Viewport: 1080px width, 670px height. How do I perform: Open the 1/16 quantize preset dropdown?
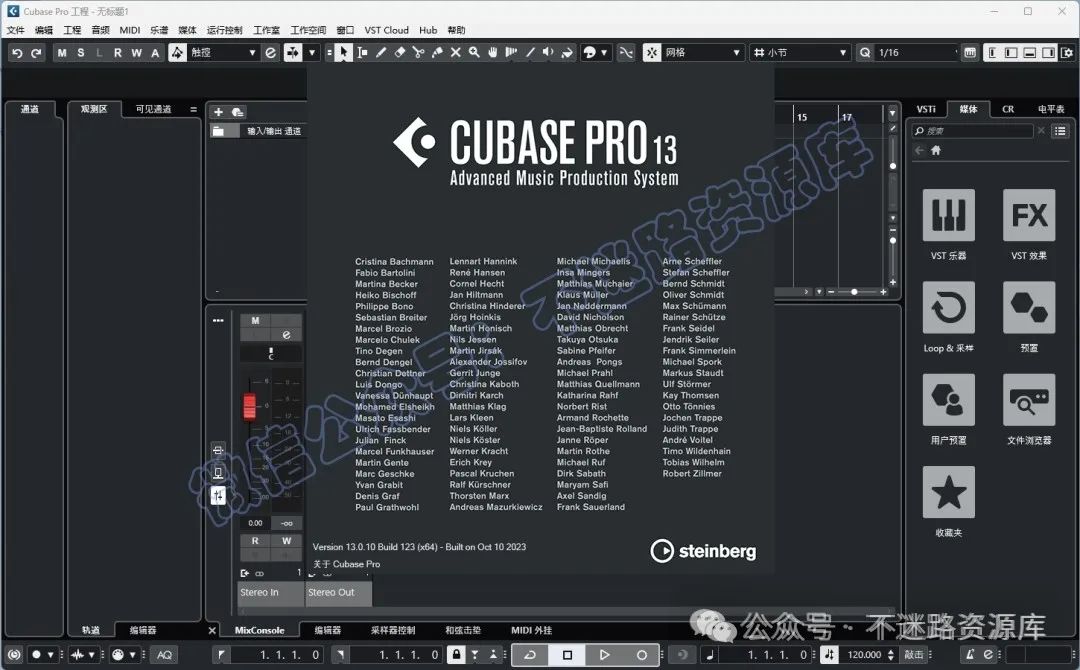pyautogui.click(x=916, y=52)
